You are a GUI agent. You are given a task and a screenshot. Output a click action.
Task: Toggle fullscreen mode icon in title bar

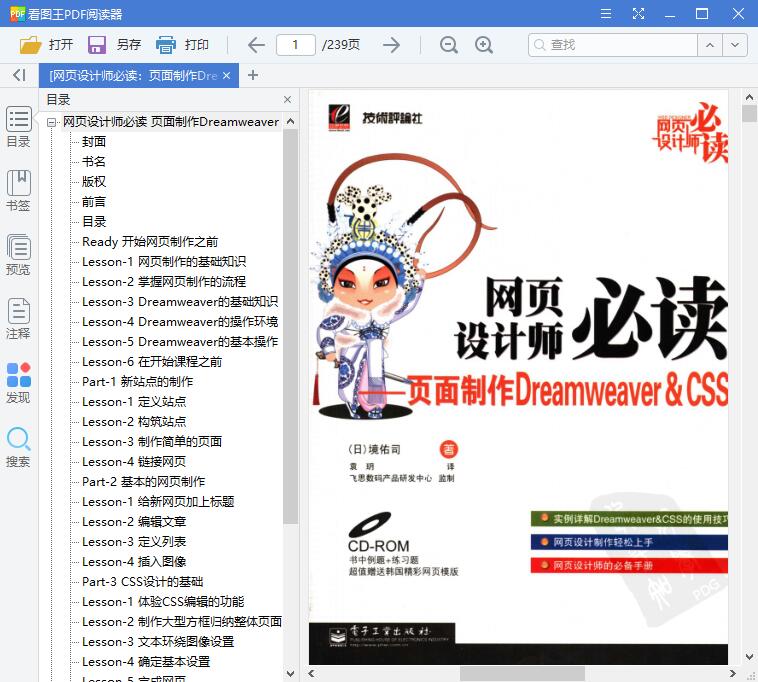tap(639, 14)
